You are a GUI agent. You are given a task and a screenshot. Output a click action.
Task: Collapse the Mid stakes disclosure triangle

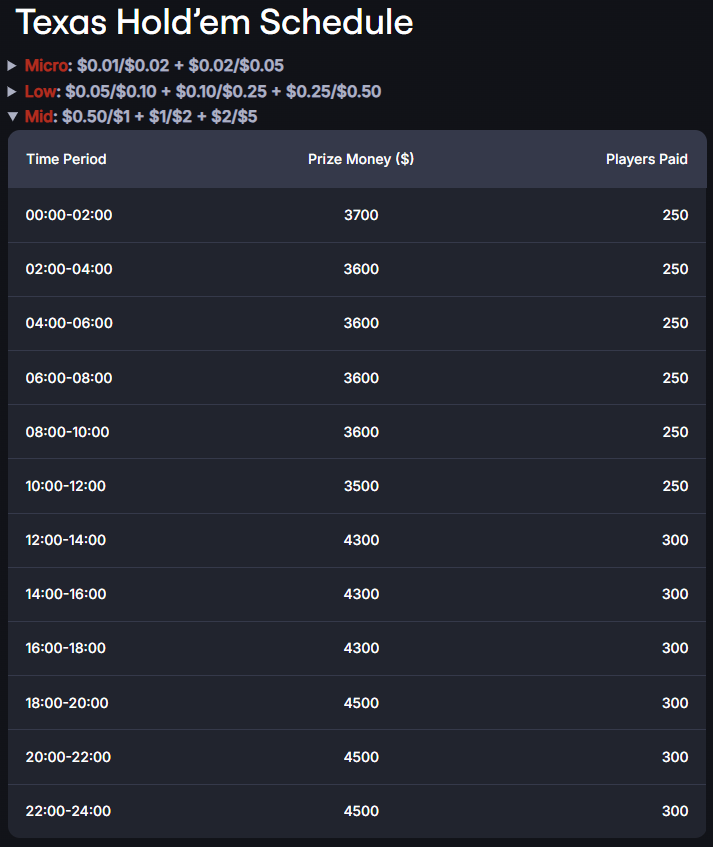(x=13, y=116)
